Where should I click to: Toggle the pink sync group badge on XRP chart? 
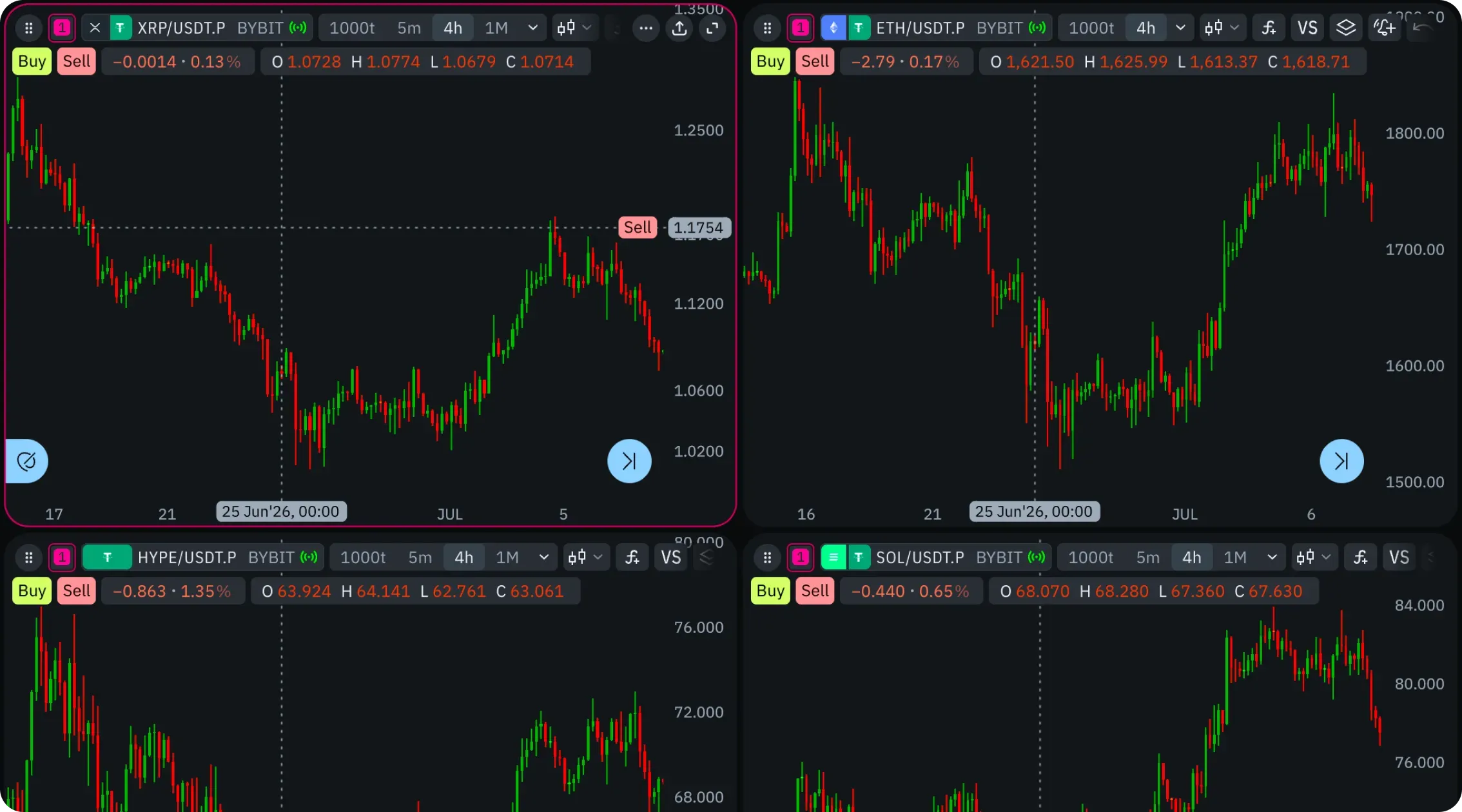[62, 28]
